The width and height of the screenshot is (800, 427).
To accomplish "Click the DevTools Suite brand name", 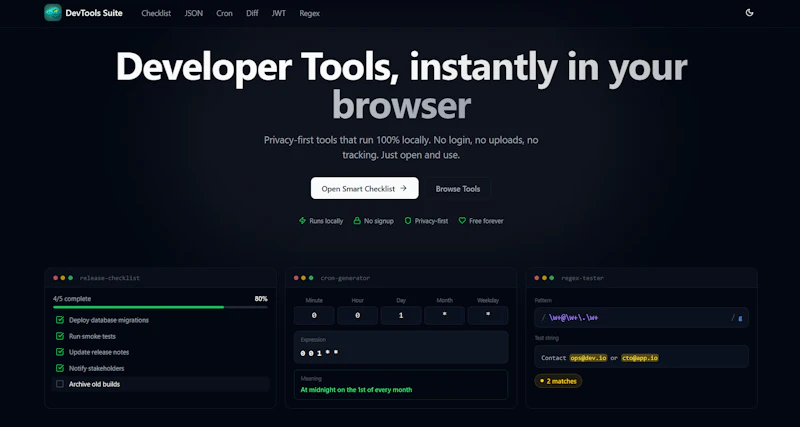I will pos(94,13).
